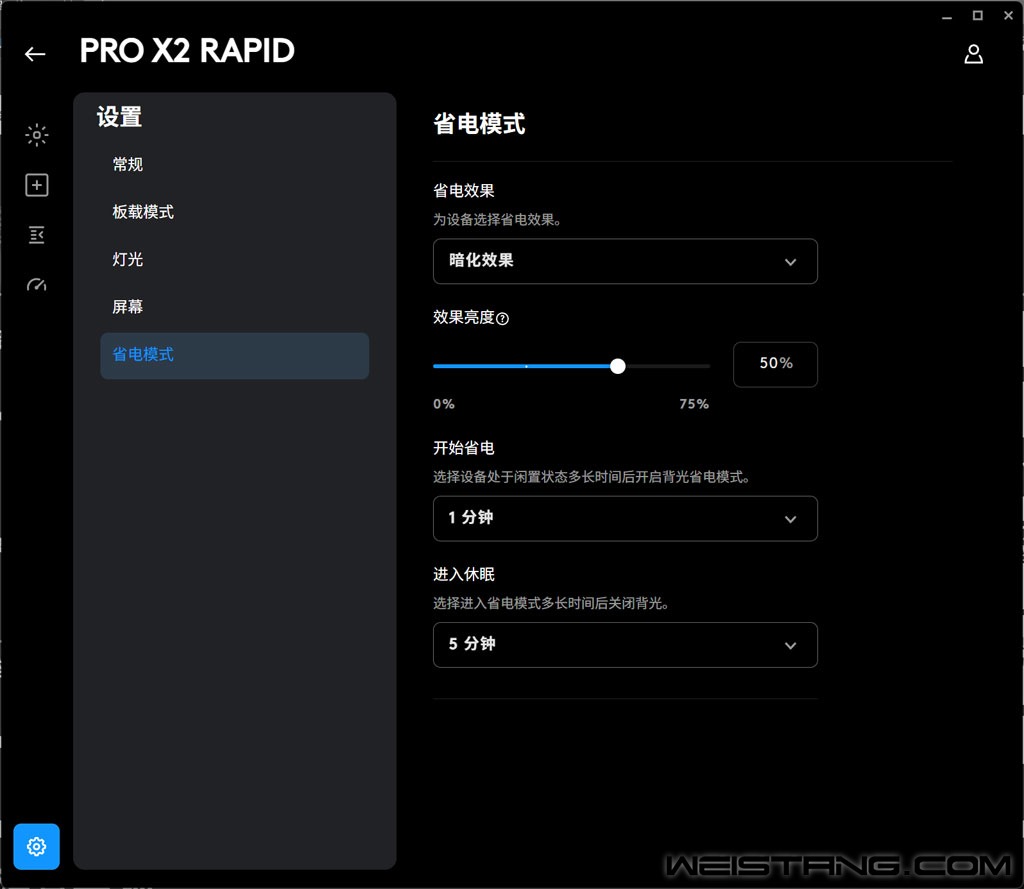Expand the 暗化效果 dropdown
The width and height of the screenshot is (1024, 889).
[625, 261]
